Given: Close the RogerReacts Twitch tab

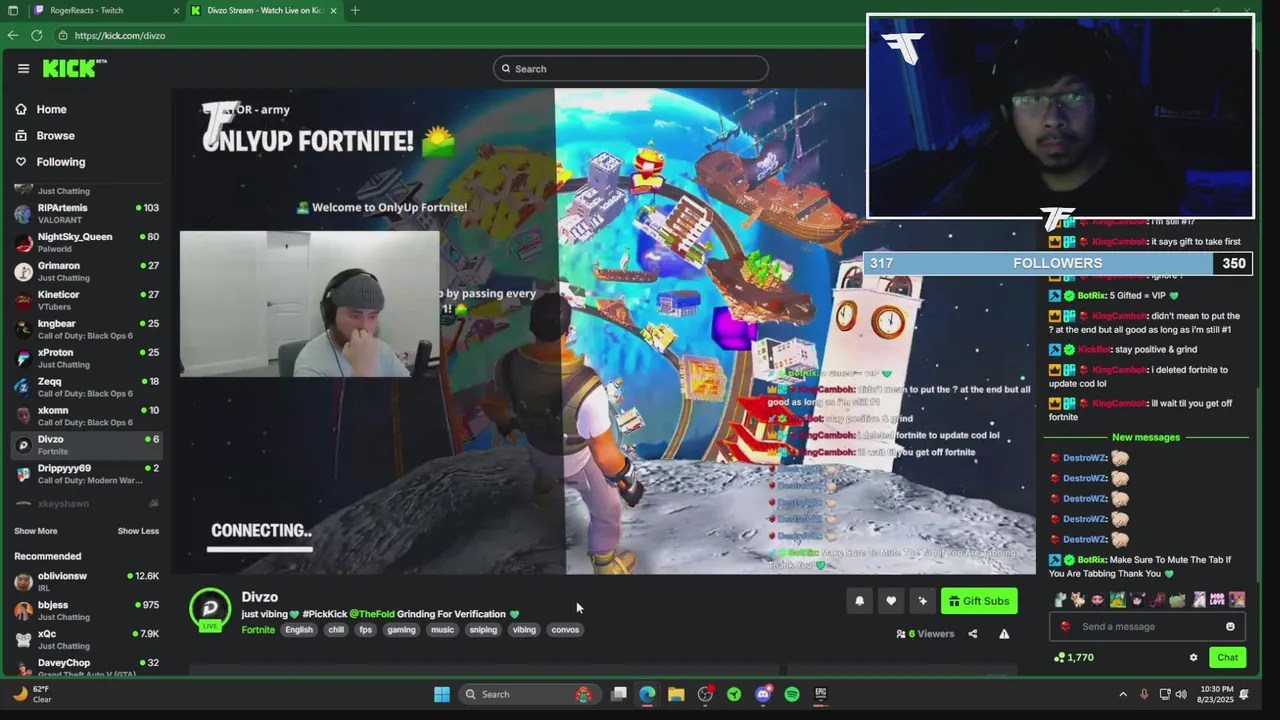Looking at the screenshot, I should [x=176, y=10].
